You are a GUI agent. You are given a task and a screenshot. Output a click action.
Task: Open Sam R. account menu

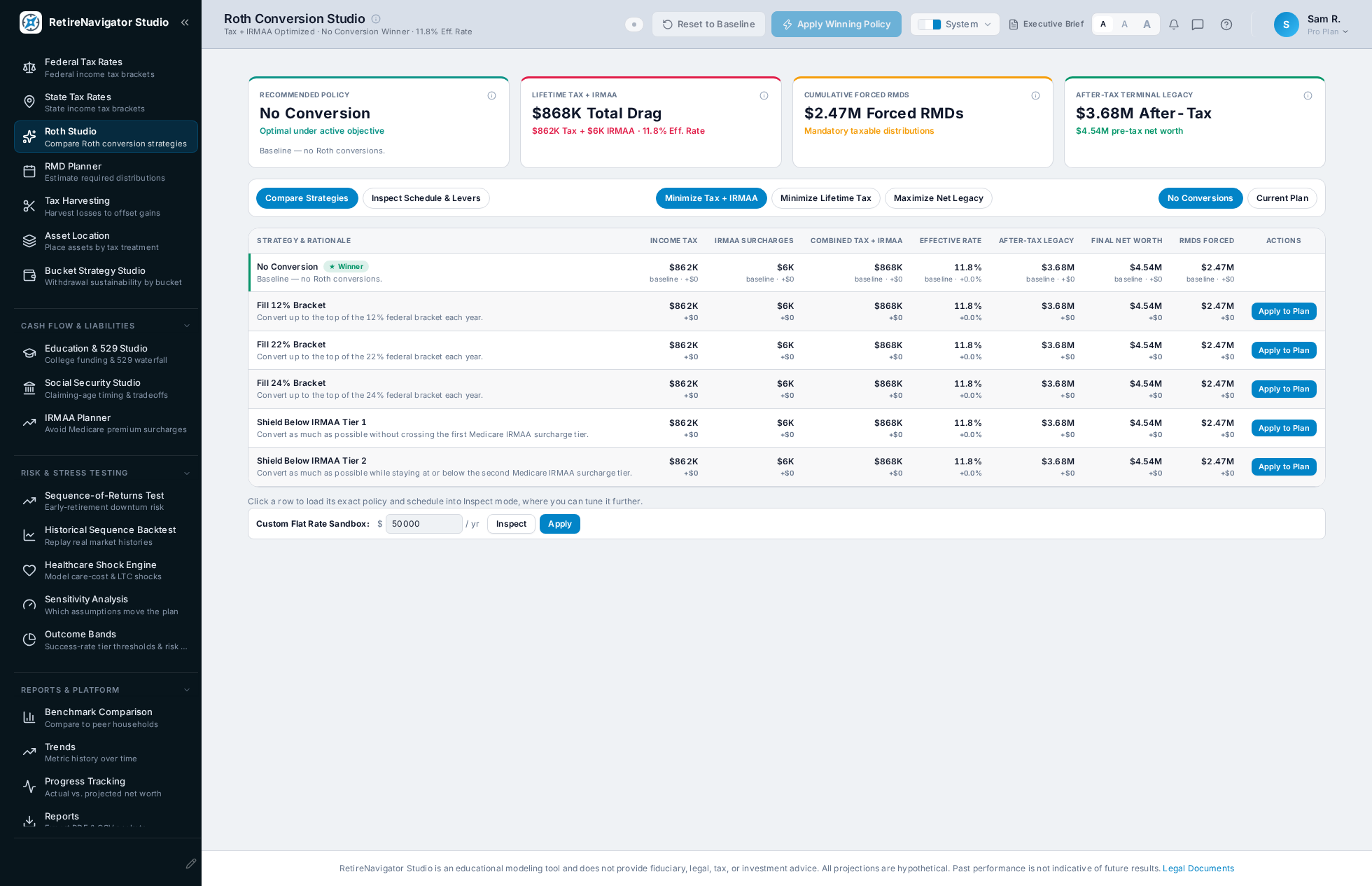pos(1311,25)
